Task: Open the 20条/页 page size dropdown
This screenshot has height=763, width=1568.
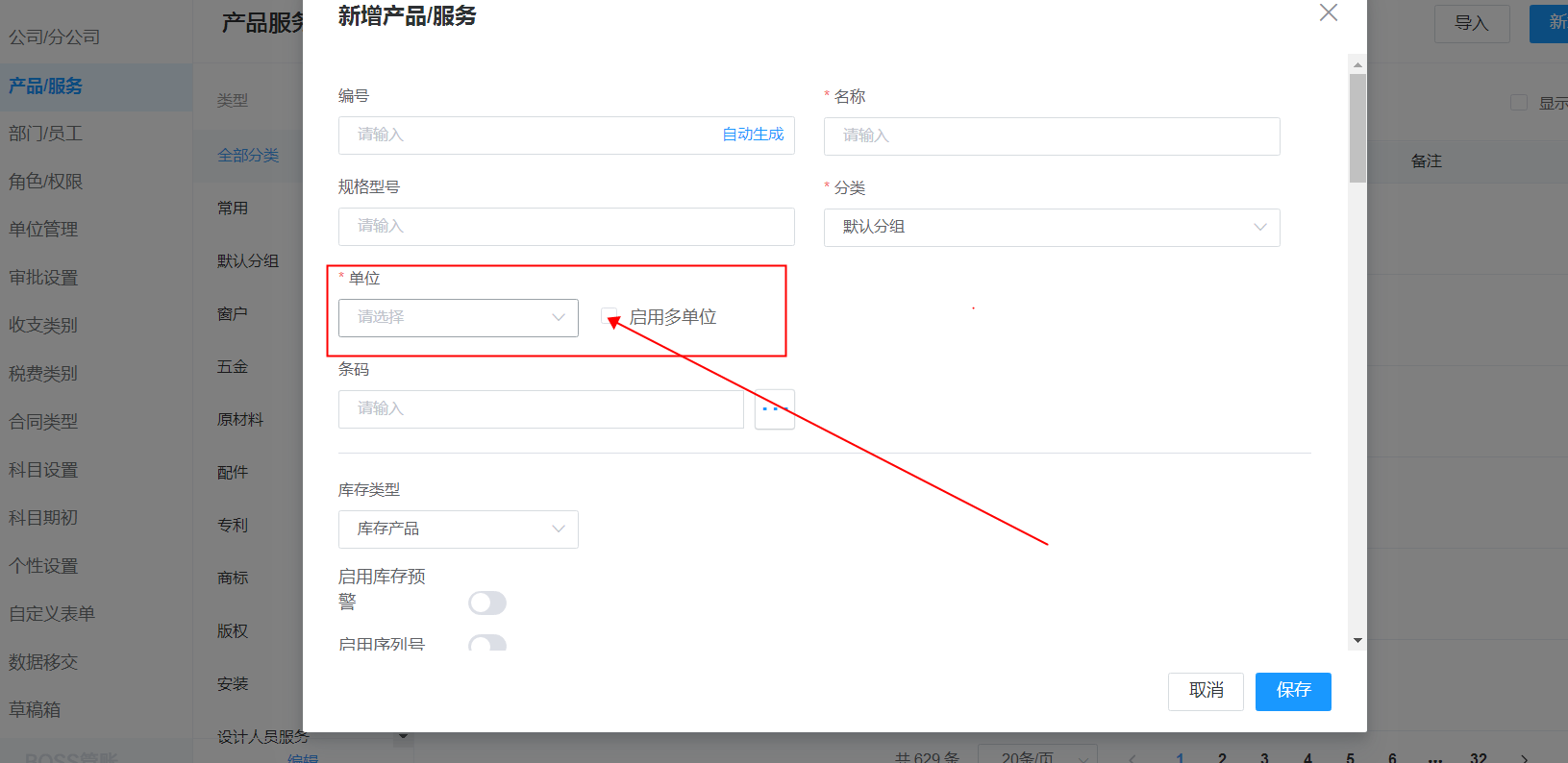Action: [1037, 756]
